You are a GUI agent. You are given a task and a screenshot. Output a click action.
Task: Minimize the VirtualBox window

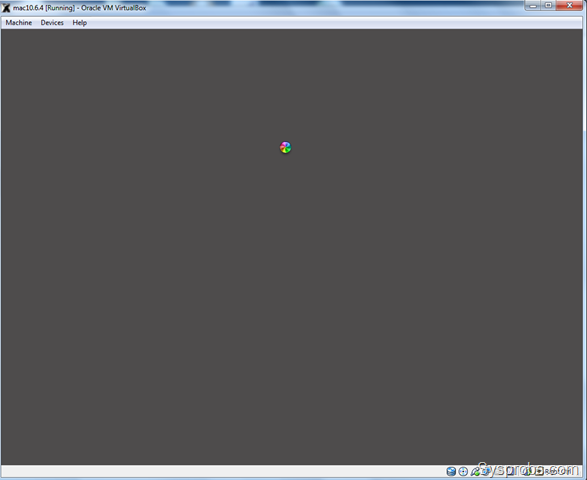pyautogui.click(x=533, y=6)
